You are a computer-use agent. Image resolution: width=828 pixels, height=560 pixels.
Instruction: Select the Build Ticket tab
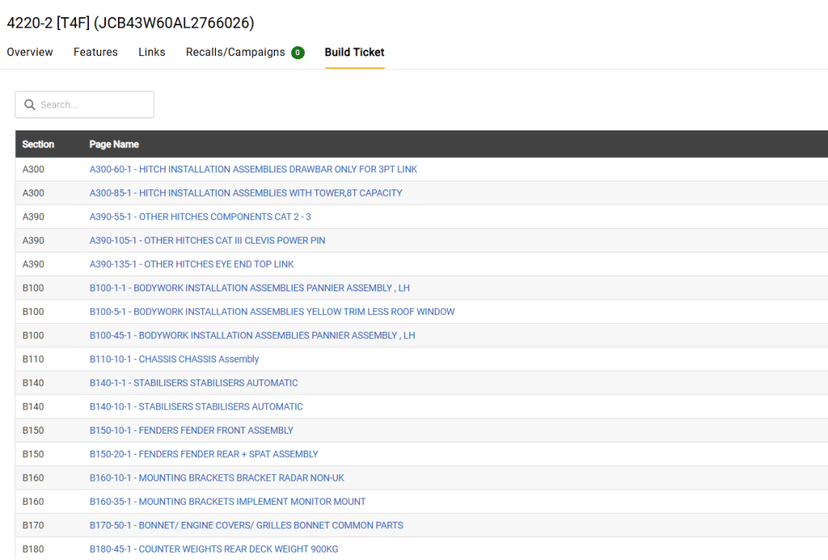click(354, 52)
